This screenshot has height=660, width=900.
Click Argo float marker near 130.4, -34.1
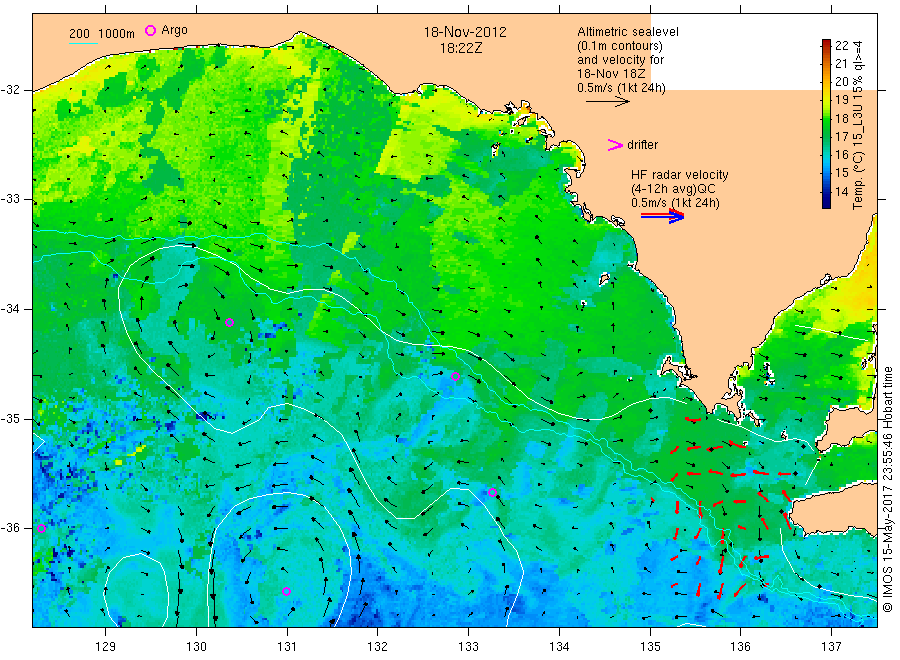(x=230, y=323)
